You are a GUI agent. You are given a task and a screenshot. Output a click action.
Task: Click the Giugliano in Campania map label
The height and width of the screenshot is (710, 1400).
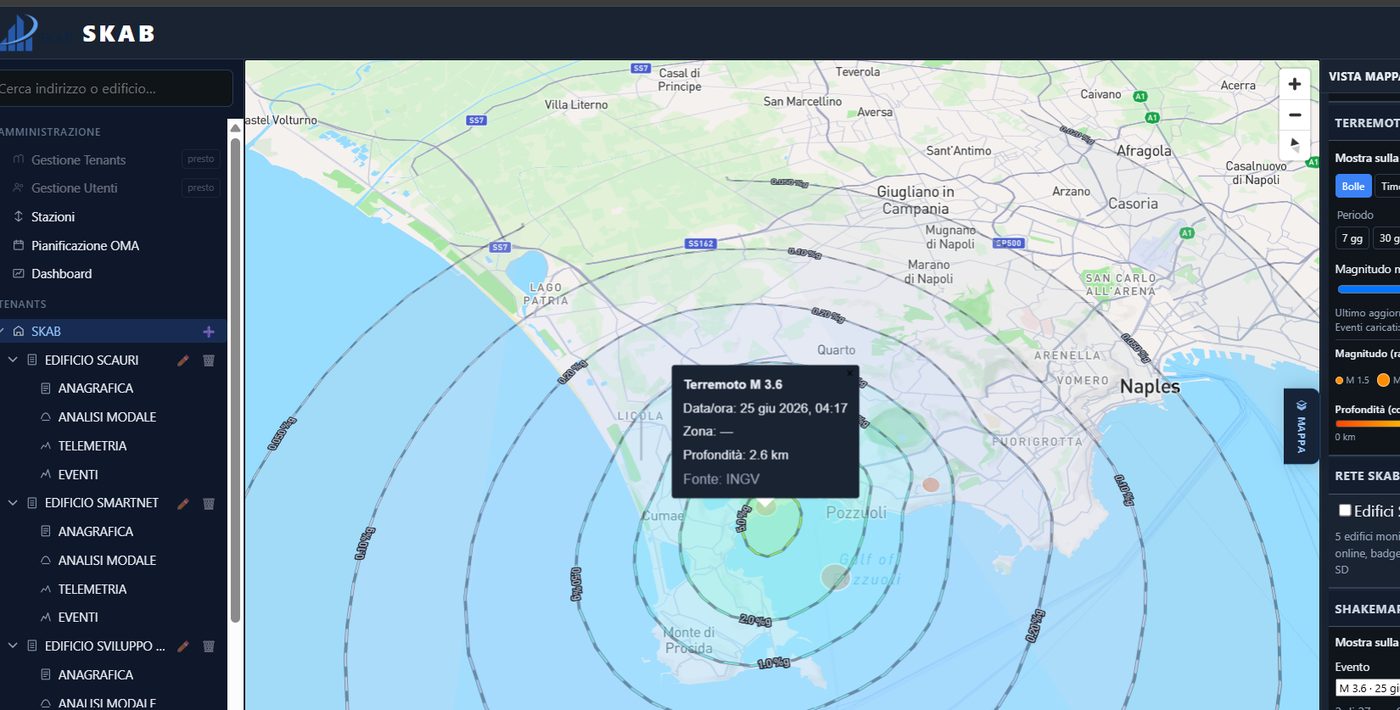coord(915,200)
